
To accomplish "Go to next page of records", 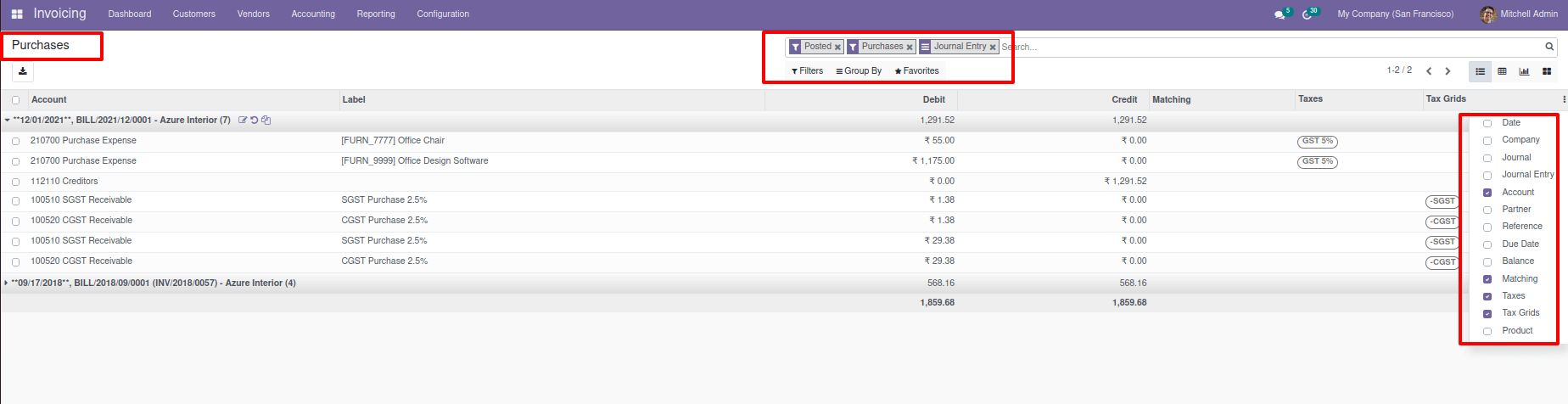I will tap(1448, 71).
